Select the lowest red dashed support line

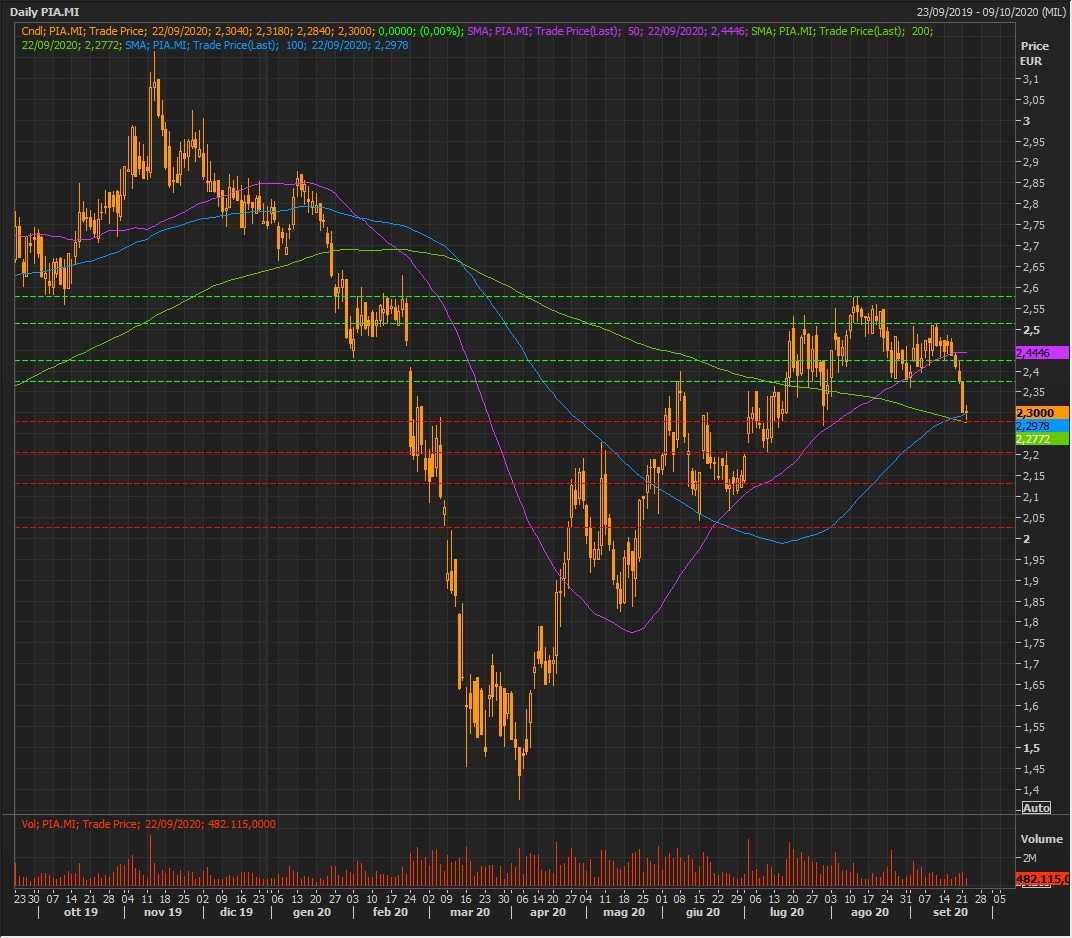500,527
